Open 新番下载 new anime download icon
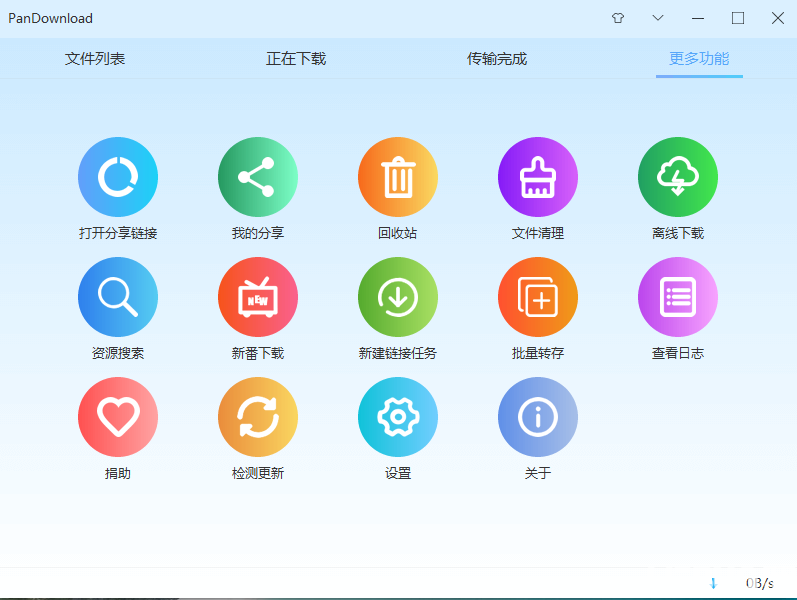 (258, 297)
